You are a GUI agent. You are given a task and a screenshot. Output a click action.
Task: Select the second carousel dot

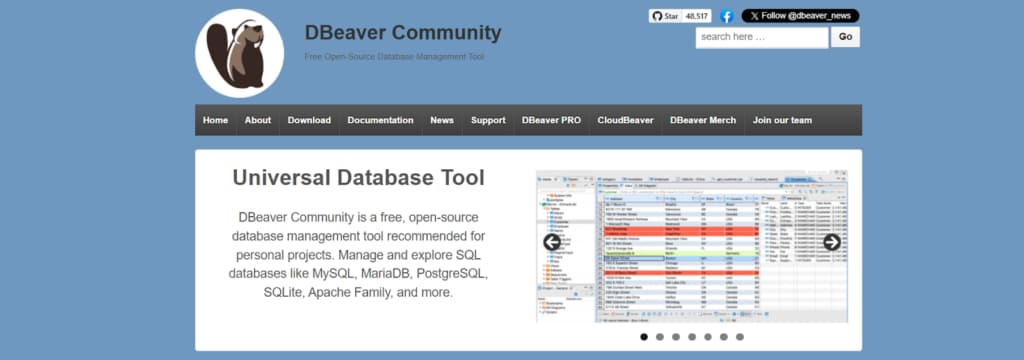click(660, 337)
